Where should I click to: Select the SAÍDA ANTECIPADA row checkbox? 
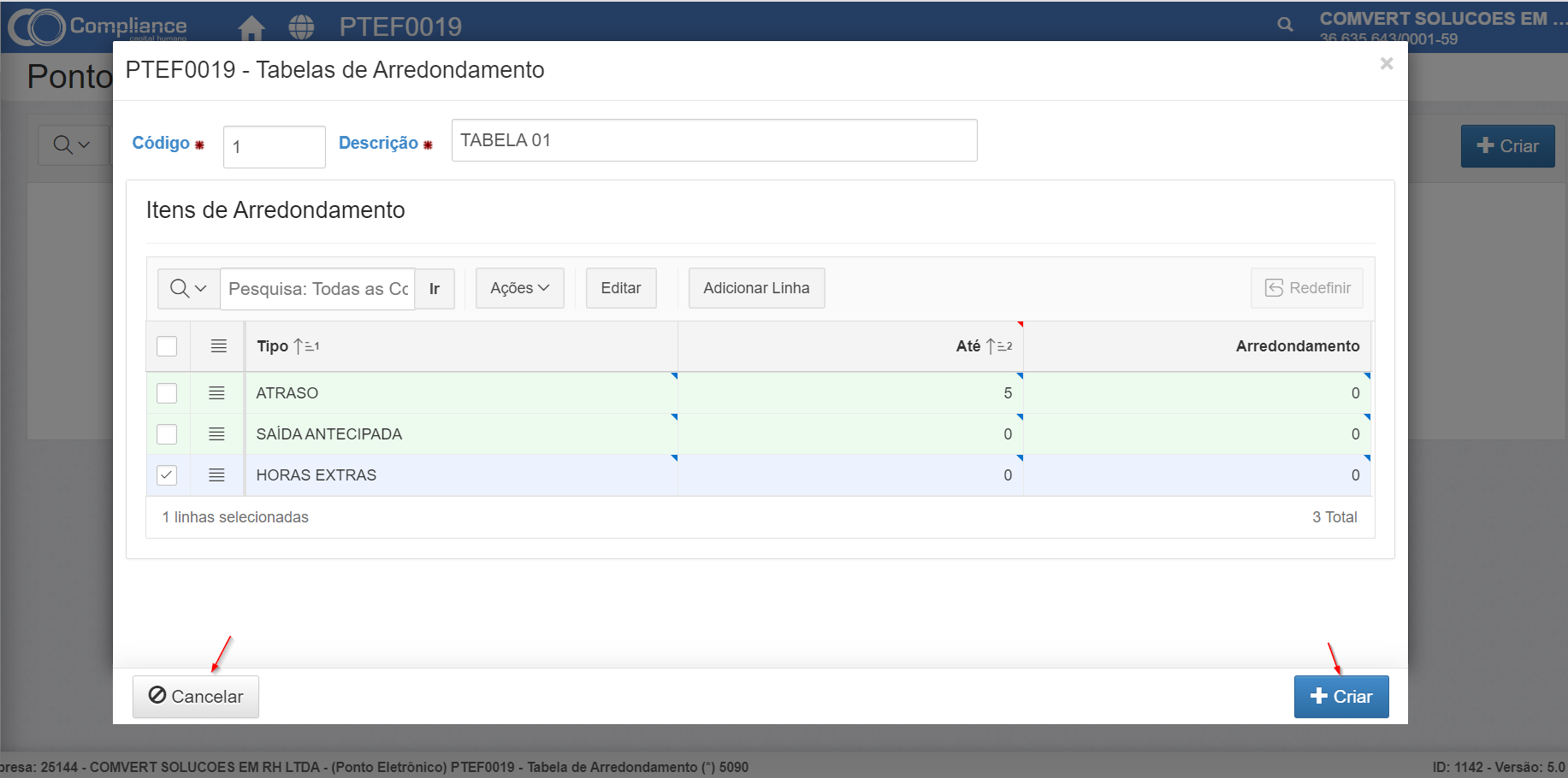point(167,434)
